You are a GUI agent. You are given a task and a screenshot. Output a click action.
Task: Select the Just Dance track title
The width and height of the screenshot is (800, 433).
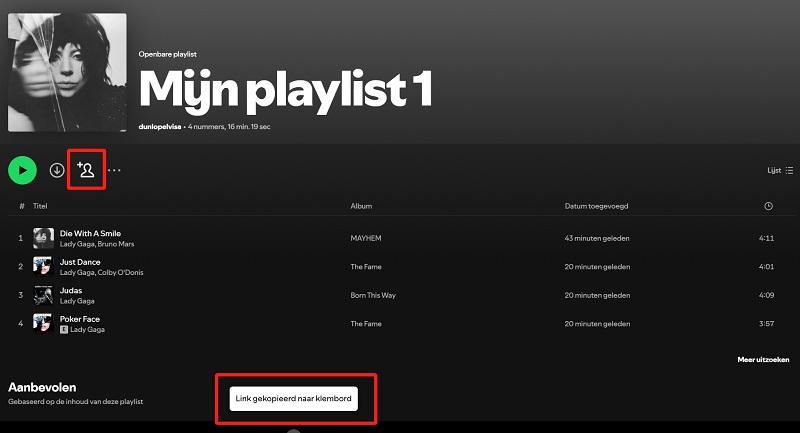80,262
